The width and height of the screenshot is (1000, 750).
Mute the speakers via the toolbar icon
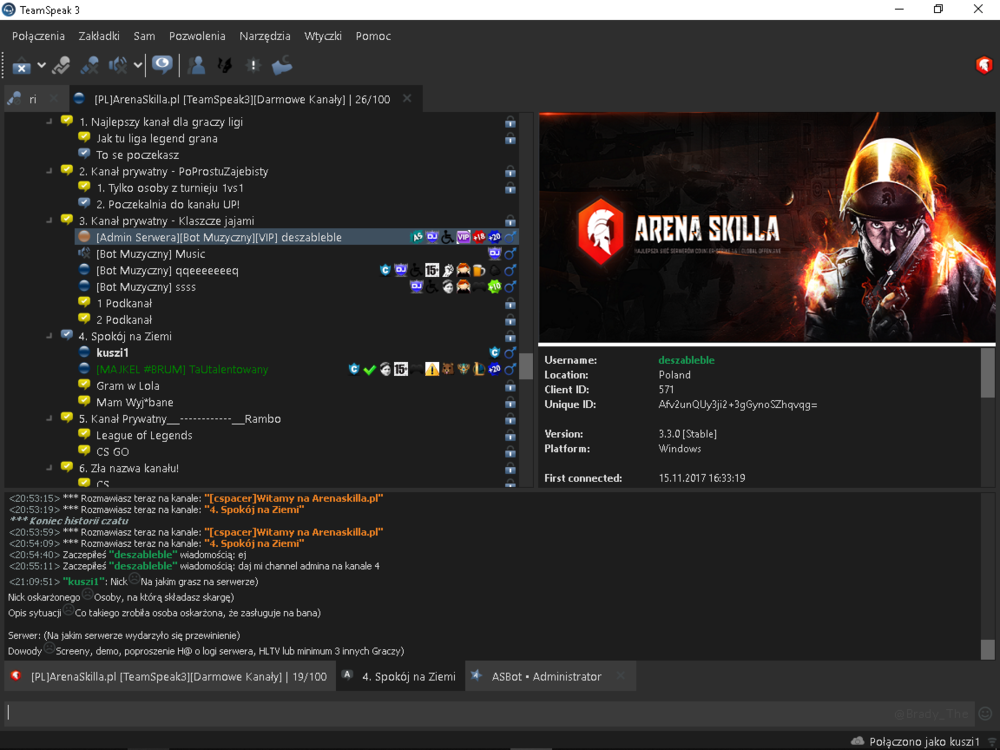coord(118,65)
